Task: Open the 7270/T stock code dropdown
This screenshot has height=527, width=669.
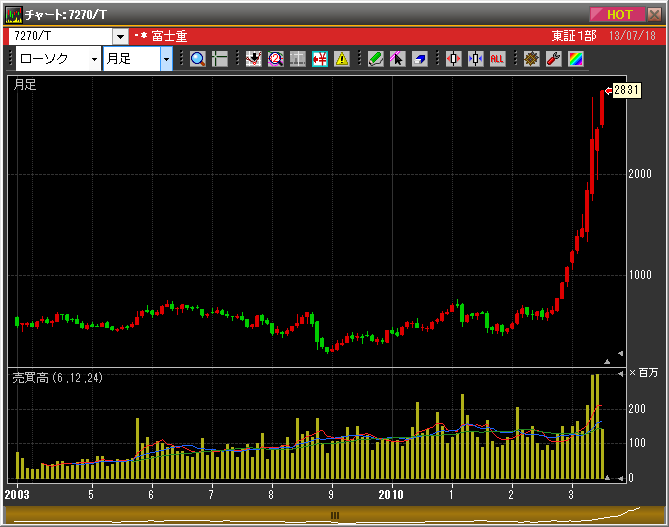Action: (120, 36)
